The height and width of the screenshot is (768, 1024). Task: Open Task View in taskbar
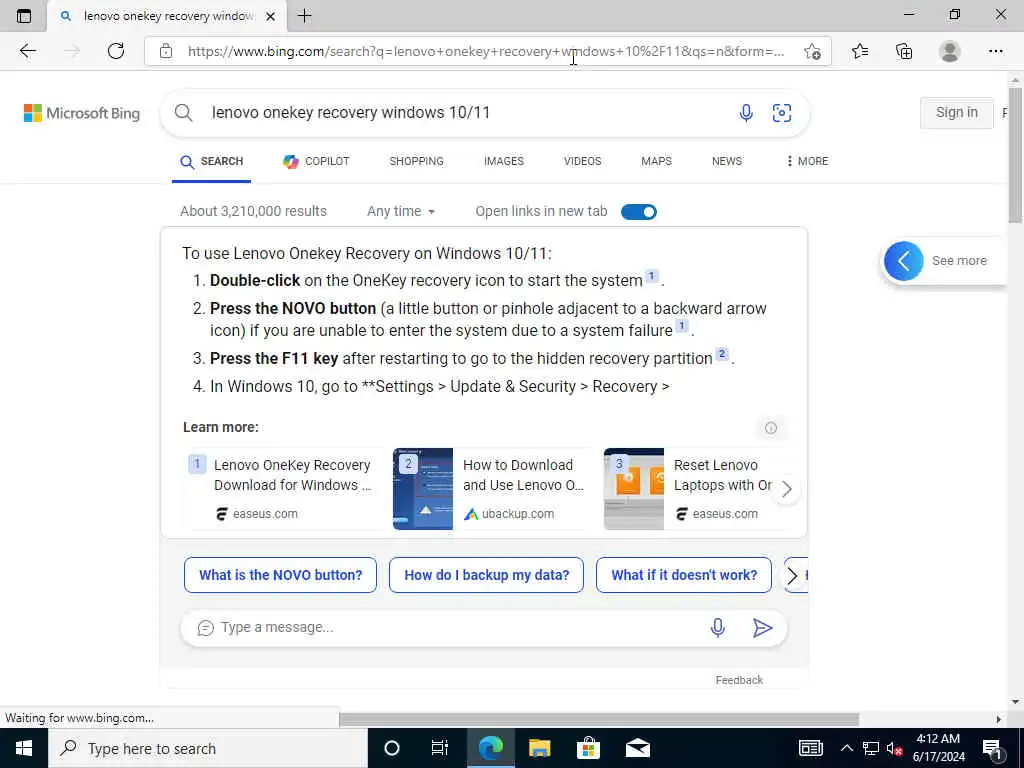[440, 748]
